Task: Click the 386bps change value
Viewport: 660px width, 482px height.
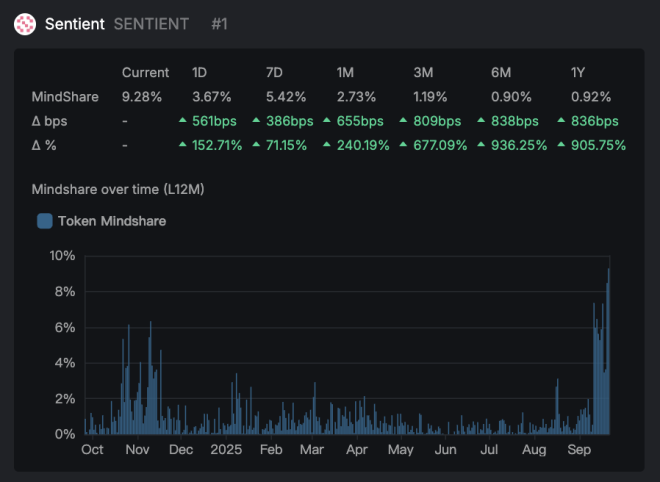Action: pos(290,121)
